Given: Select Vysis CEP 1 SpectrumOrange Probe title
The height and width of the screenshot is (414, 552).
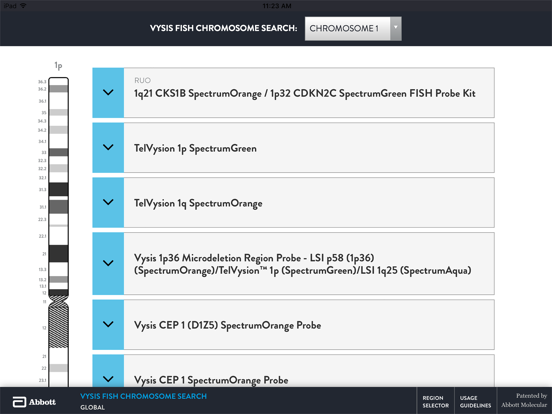Looking at the screenshot, I should (211, 380).
